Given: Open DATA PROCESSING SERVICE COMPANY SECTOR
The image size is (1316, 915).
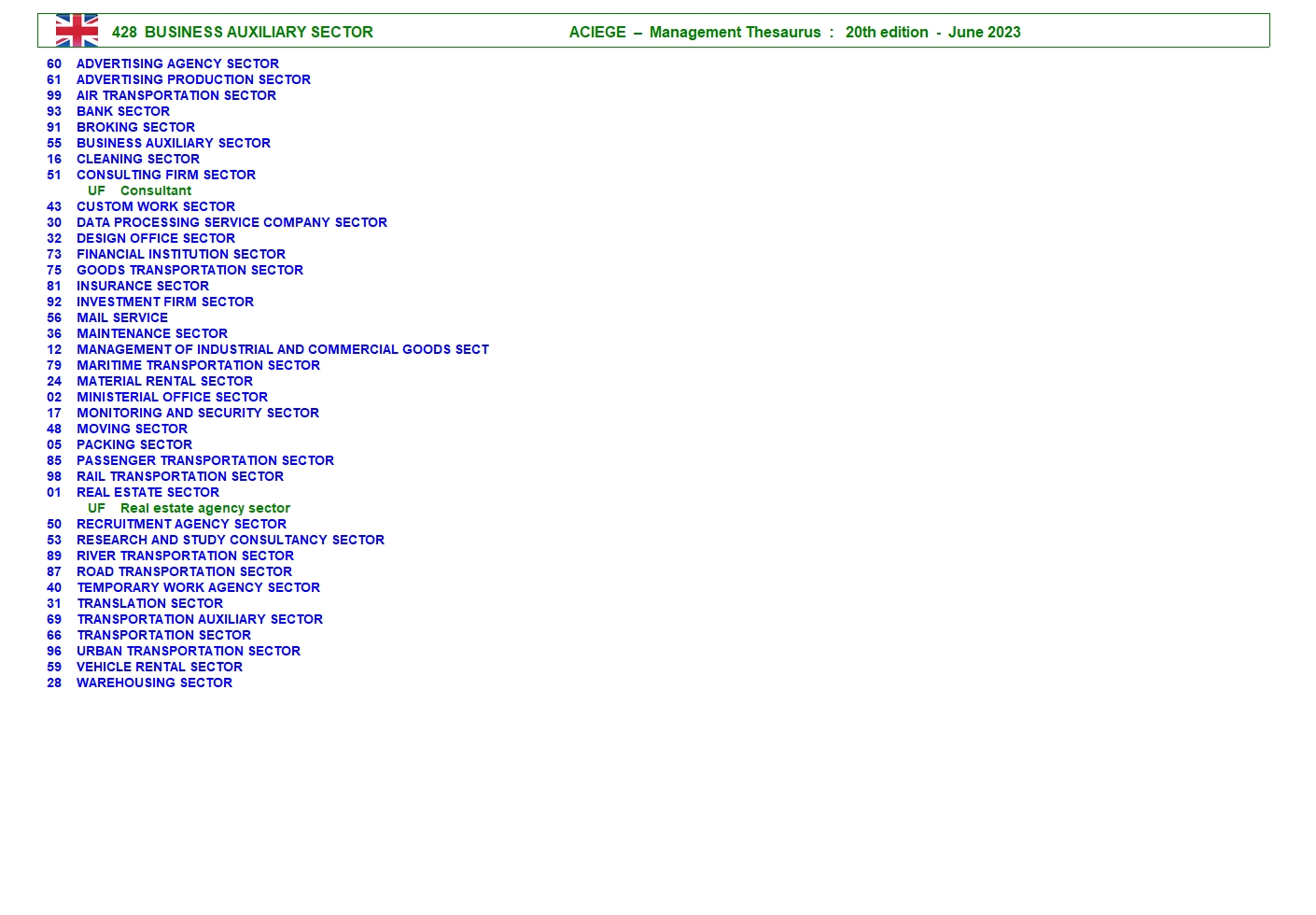Looking at the screenshot, I should (x=231, y=223).
